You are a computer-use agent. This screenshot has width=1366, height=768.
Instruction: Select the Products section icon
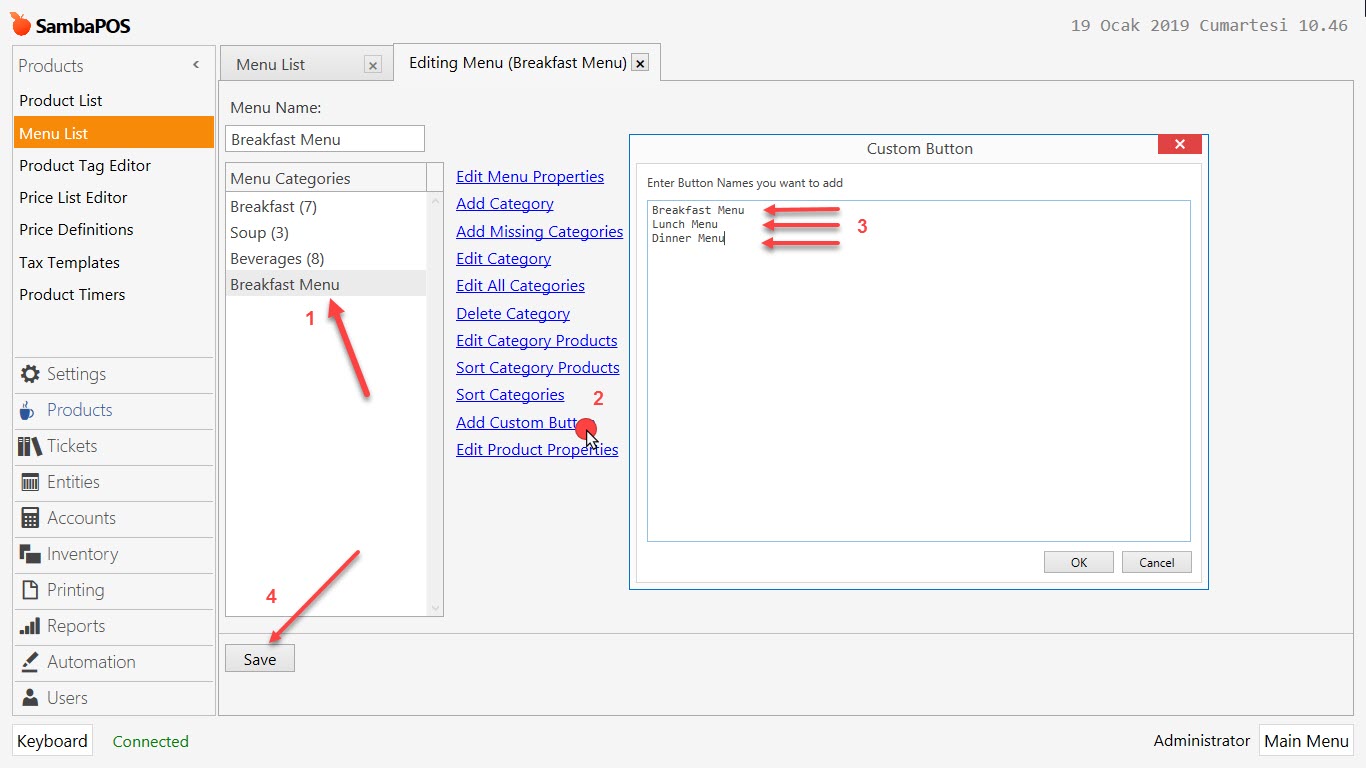tap(78, 410)
